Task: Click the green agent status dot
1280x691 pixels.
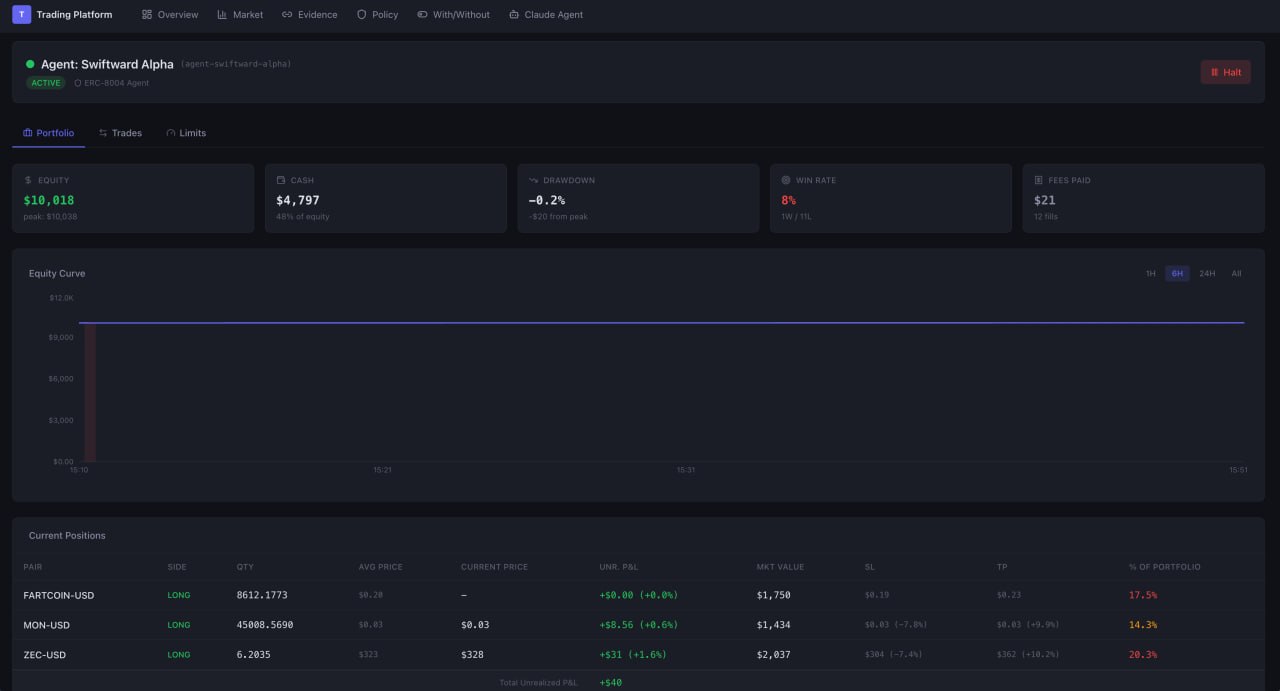Action: click(x=30, y=63)
